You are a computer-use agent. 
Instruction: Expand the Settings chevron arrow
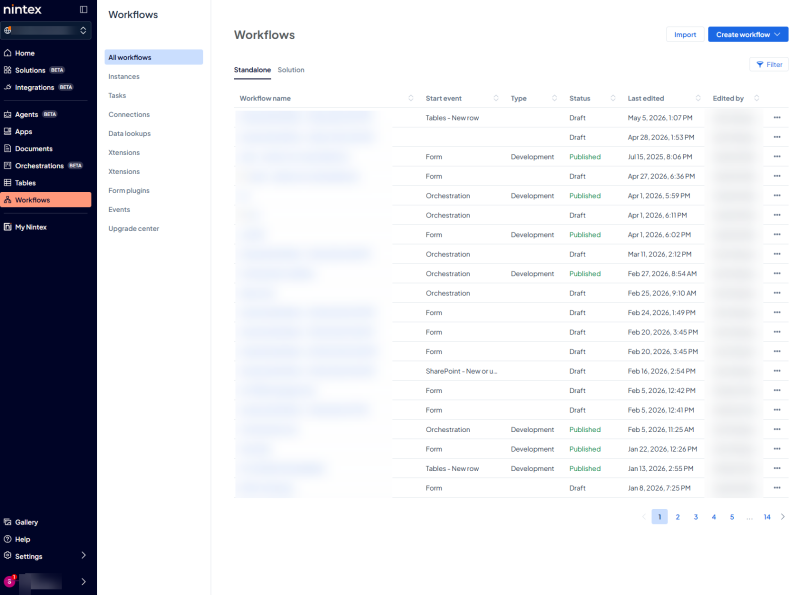[84, 555]
